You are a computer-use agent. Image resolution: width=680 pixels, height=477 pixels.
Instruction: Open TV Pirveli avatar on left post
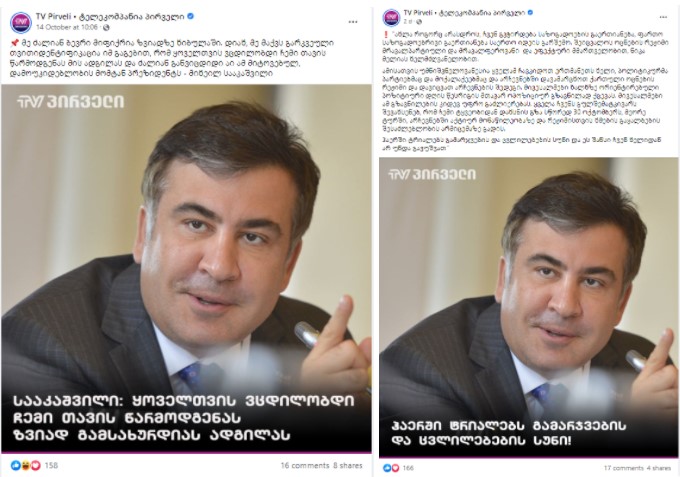point(20,22)
